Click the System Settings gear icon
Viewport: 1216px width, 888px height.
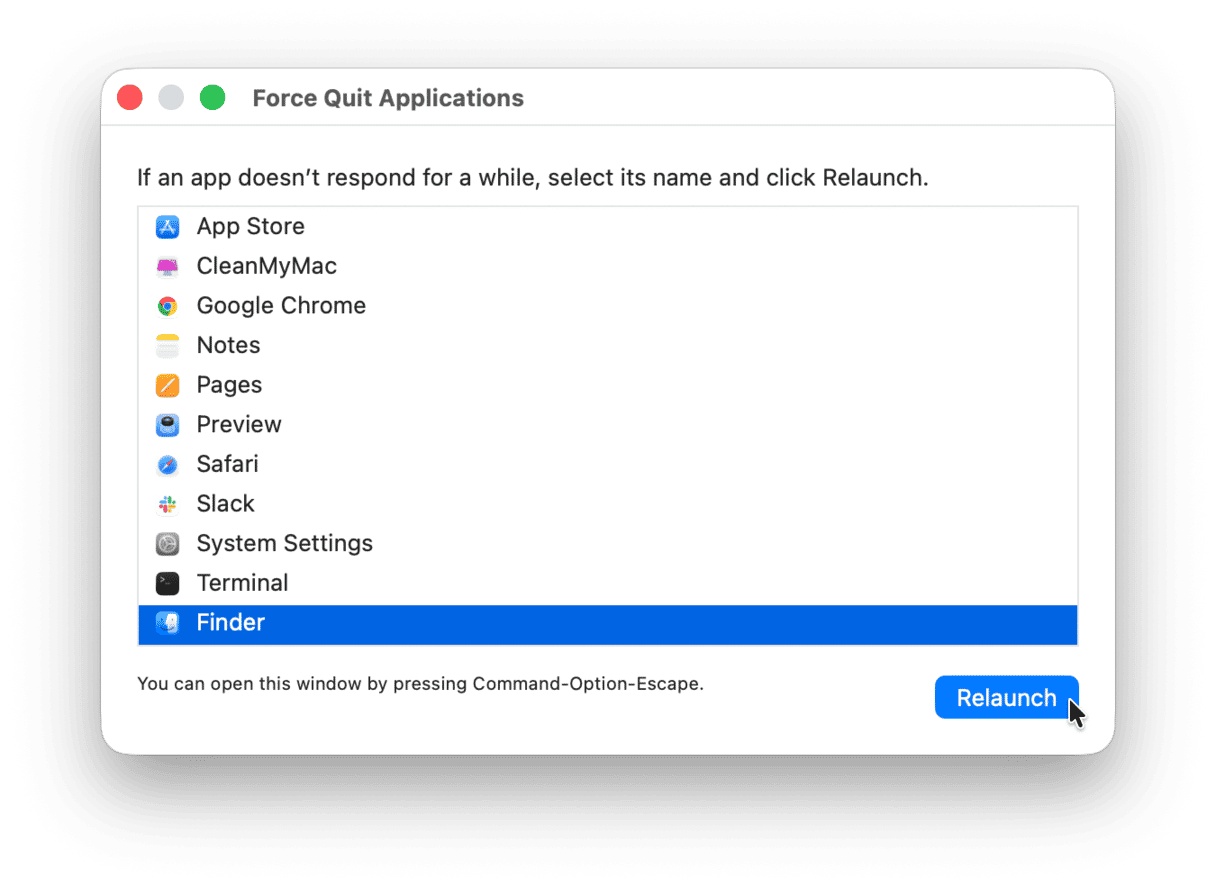[x=167, y=544]
